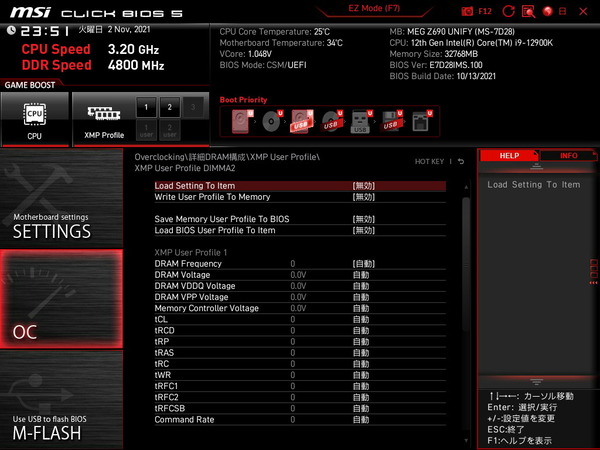Click the red globe language icon
The image size is (600, 450).
(548, 11)
